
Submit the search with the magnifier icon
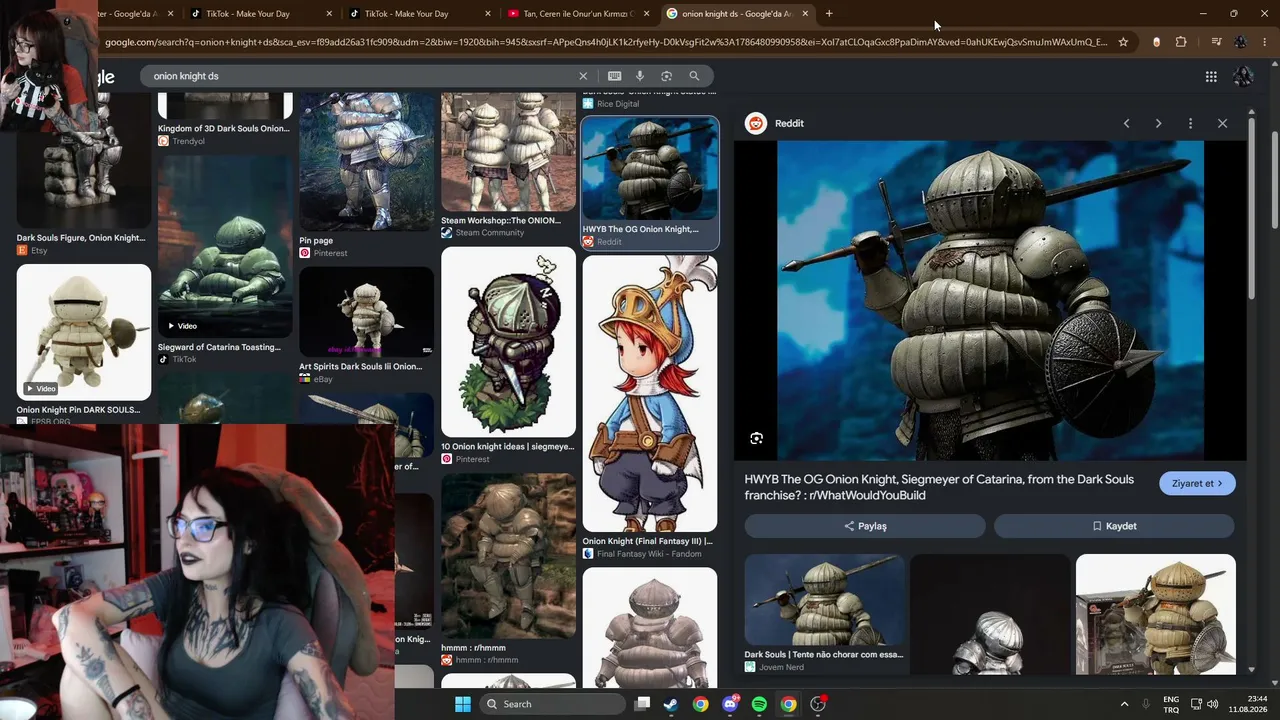click(x=694, y=76)
